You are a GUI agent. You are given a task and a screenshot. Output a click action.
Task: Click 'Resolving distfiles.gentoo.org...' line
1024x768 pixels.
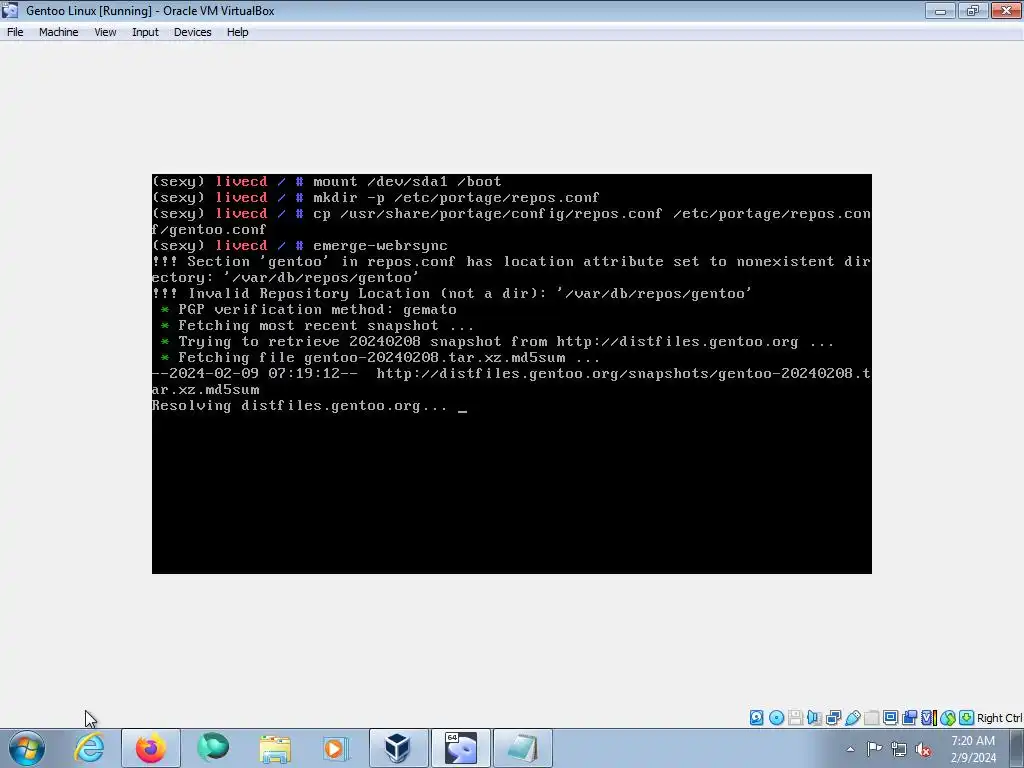click(x=300, y=406)
